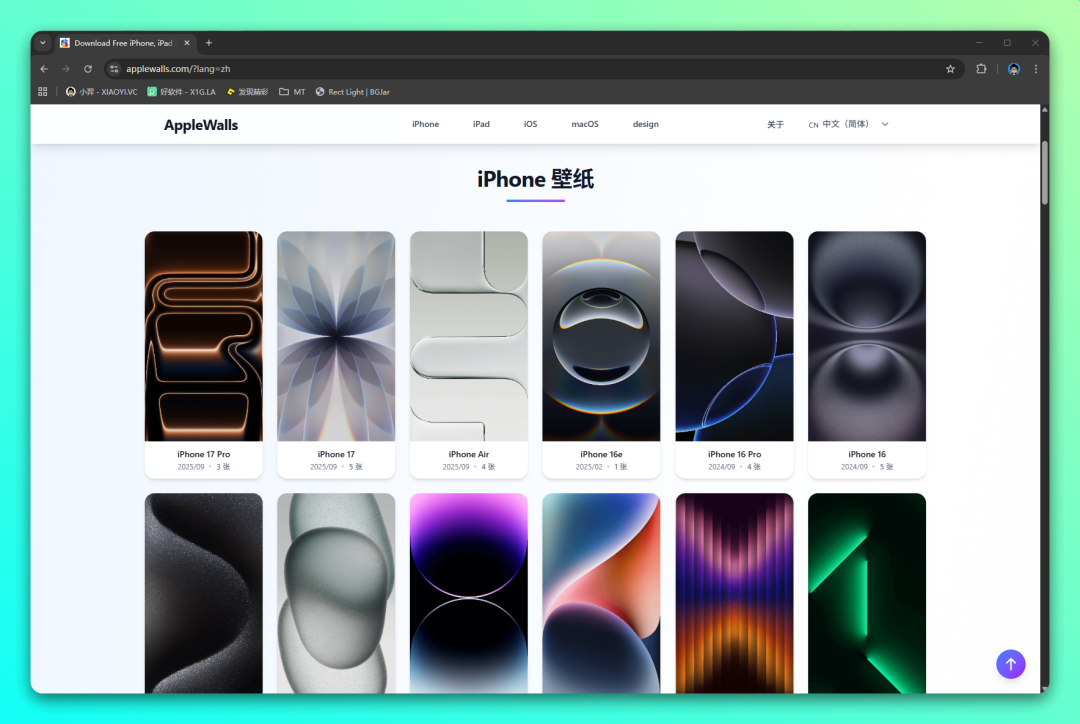Image resolution: width=1080 pixels, height=724 pixels.
Task: Open the 关于 link
Action: click(775, 125)
